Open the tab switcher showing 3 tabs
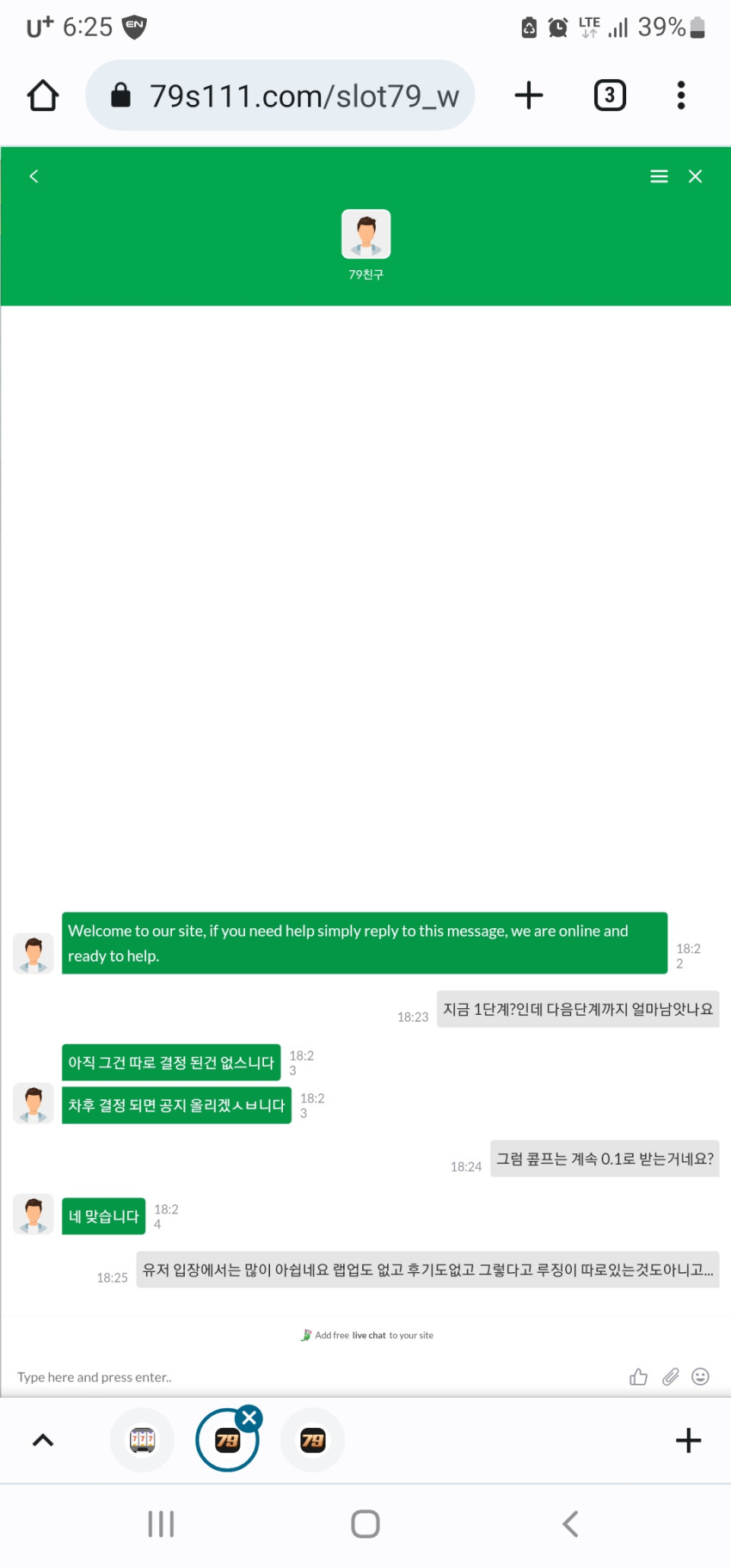The height and width of the screenshot is (1568, 731). 610,95
